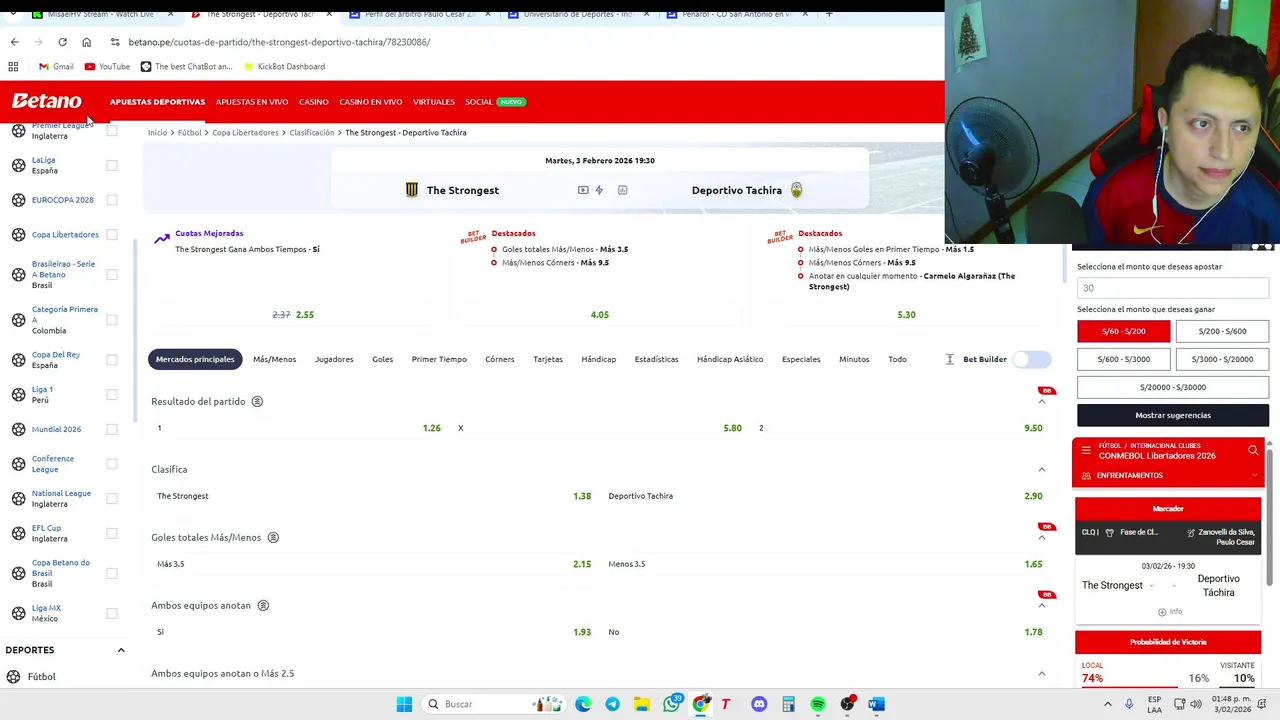The image size is (1280, 720).
Task: Open the Chrome apps grid icon
Action: click(13, 66)
